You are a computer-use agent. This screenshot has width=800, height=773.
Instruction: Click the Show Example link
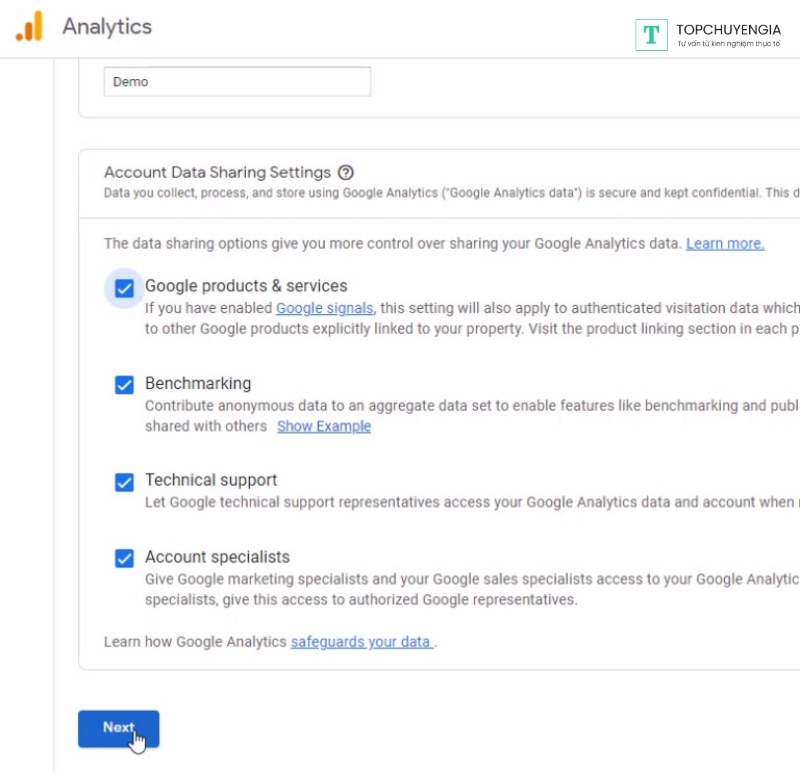click(324, 426)
